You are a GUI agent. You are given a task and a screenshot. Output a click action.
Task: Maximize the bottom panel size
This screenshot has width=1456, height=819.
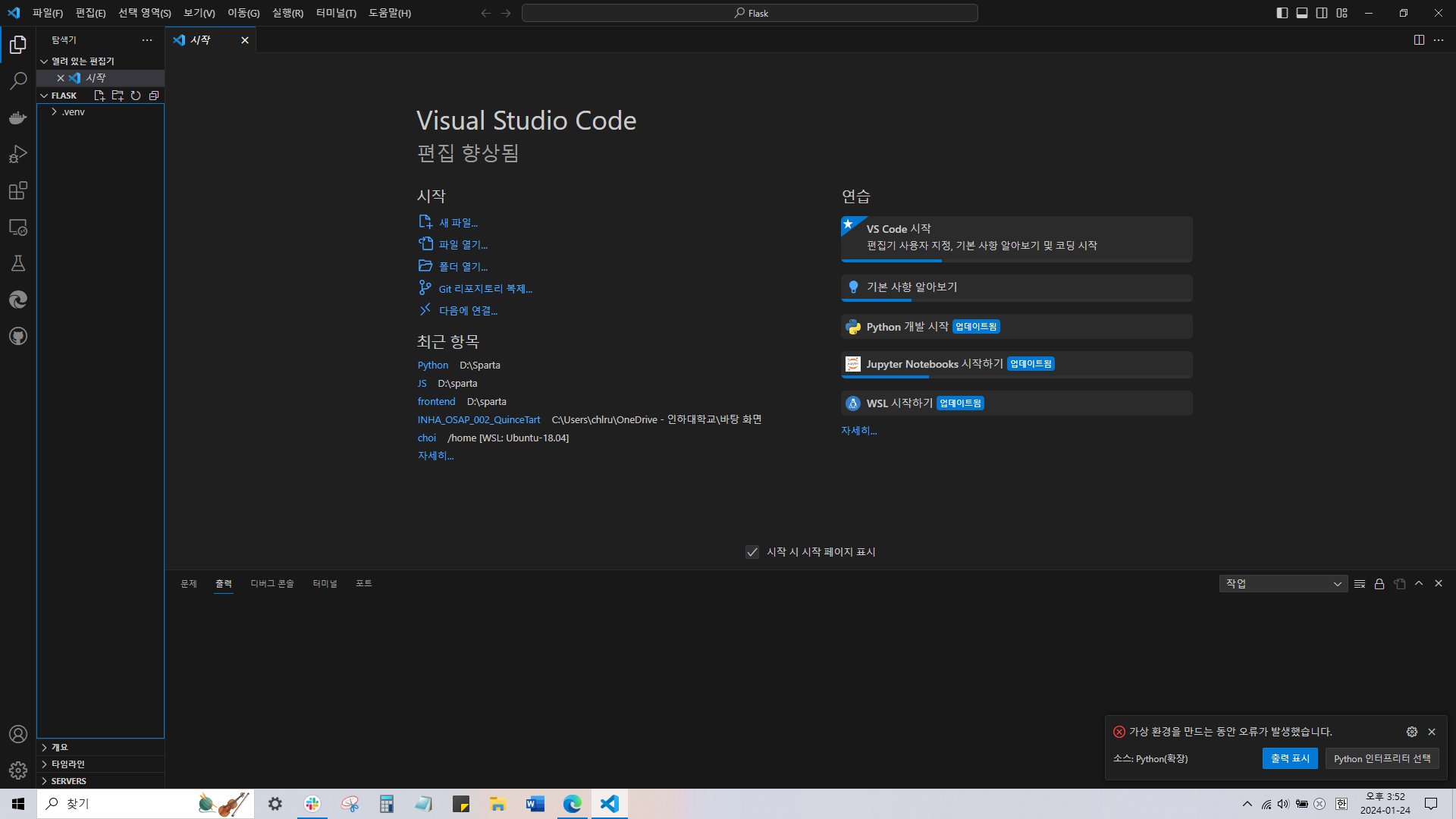click(x=1419, y=584)
